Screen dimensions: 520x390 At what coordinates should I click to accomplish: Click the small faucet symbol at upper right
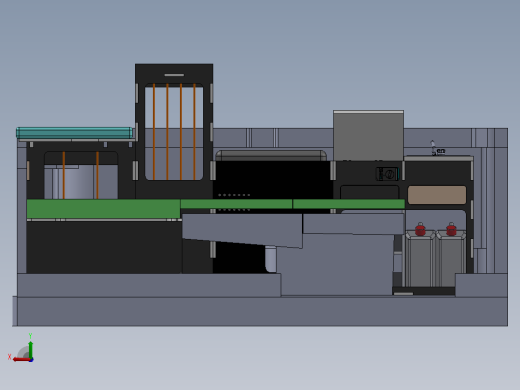point(438,148)
